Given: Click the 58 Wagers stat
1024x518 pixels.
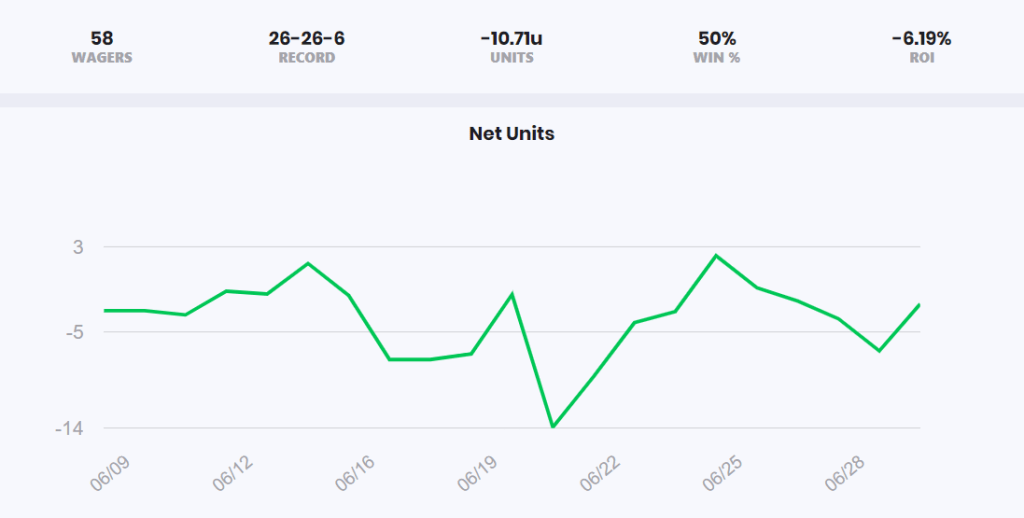Looking at the screenshot, I should (102, 47).
